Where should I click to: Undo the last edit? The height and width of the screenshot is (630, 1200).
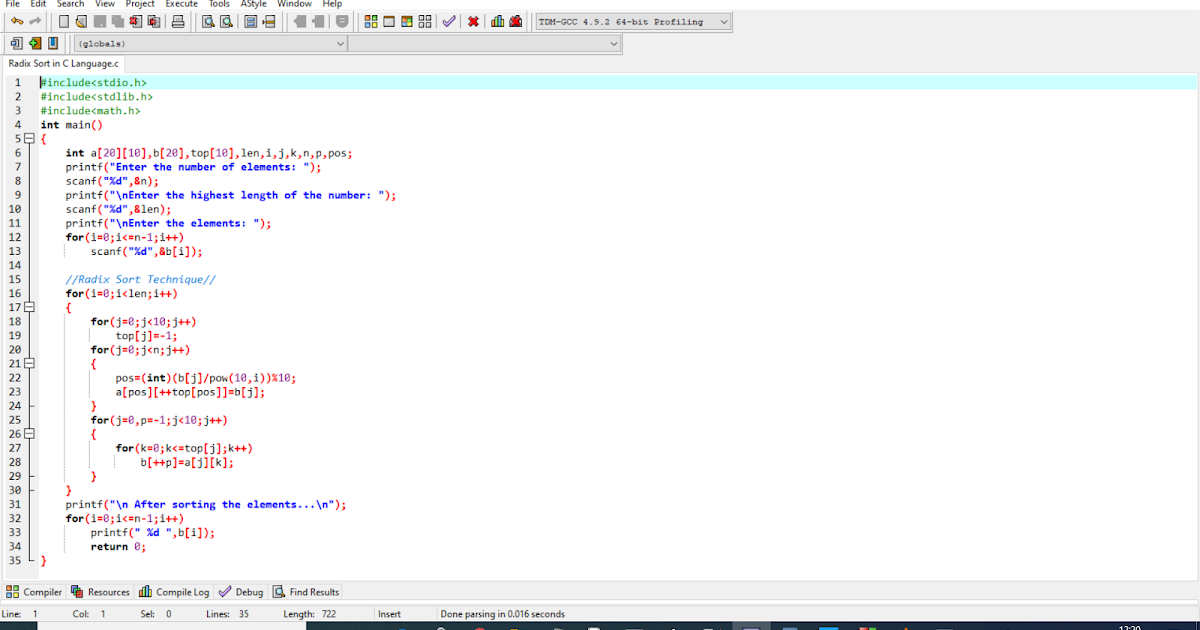[15, 21]
